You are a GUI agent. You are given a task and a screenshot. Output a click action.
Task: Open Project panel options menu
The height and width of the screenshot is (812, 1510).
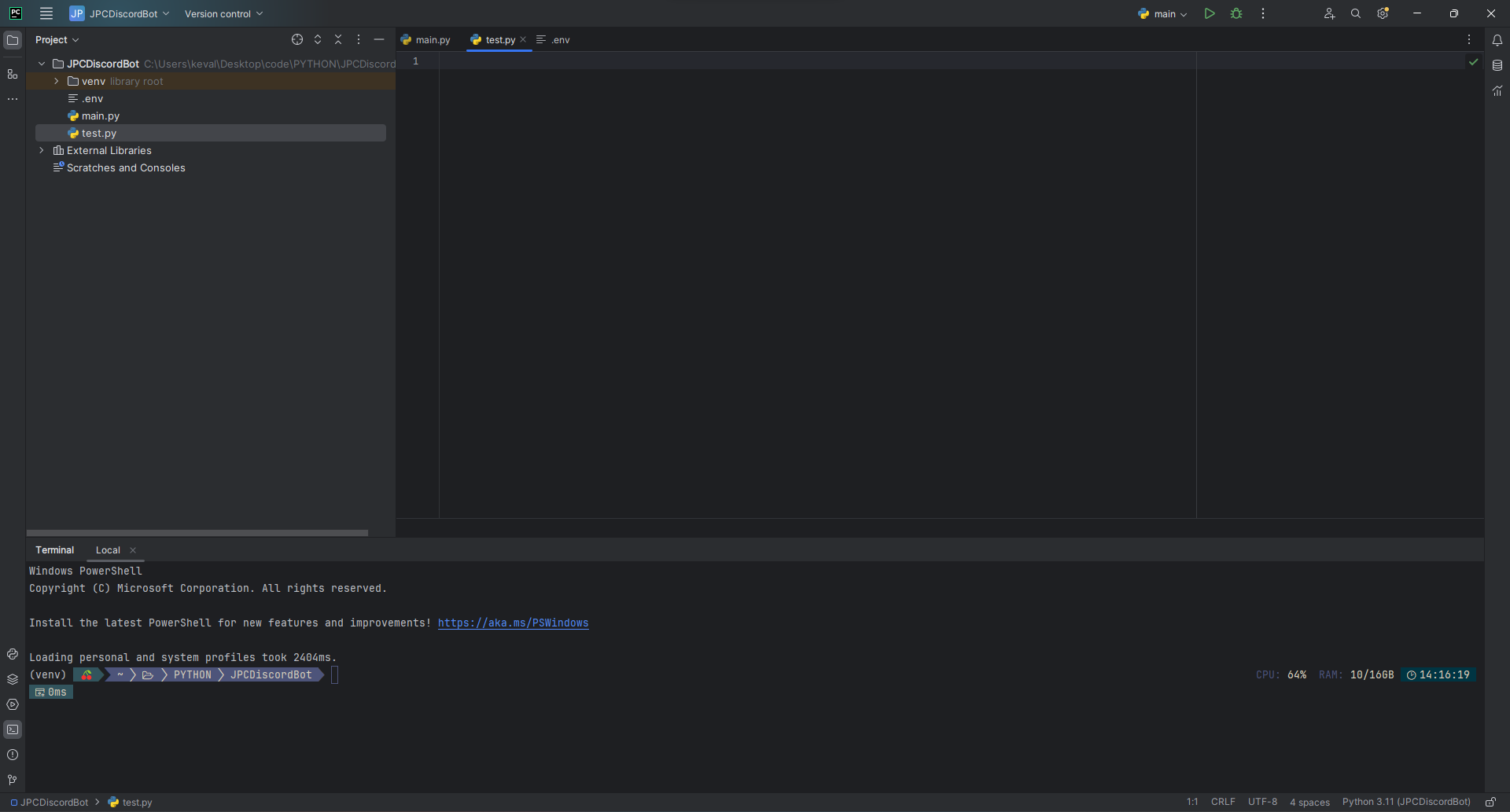pos(359,39)
